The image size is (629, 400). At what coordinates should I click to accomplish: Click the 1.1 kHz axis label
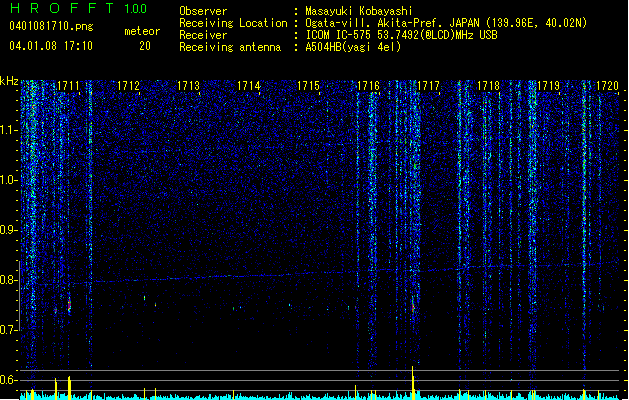coord(9,130)
